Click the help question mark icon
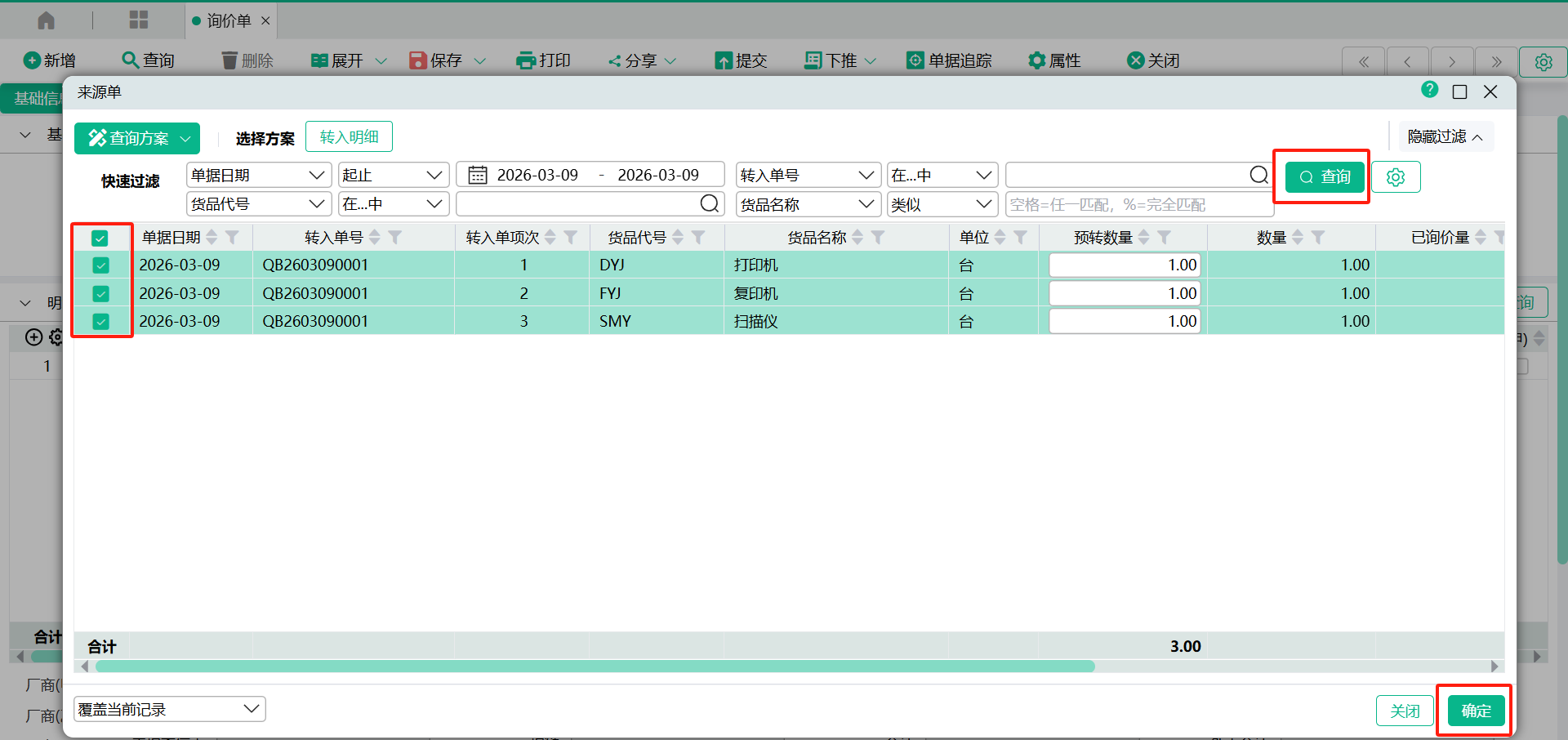 (1429, 90)
